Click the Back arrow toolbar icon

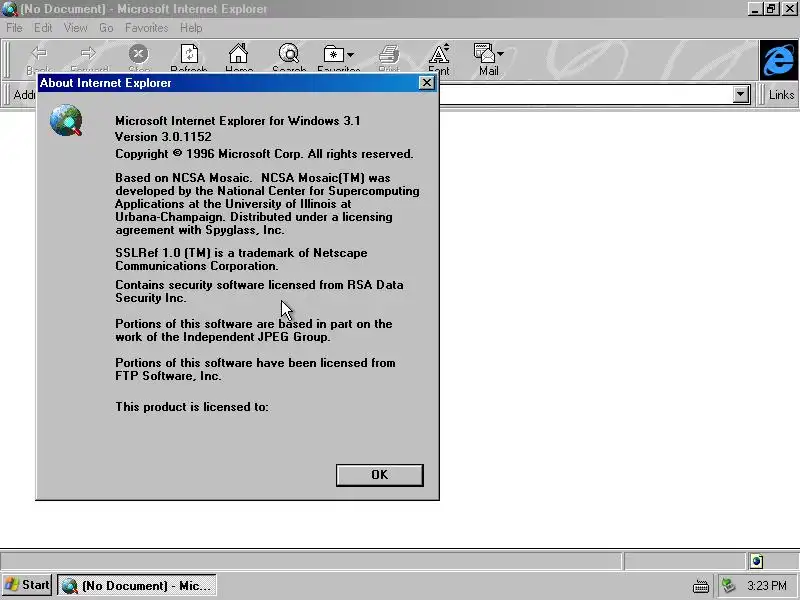(39, 53)
